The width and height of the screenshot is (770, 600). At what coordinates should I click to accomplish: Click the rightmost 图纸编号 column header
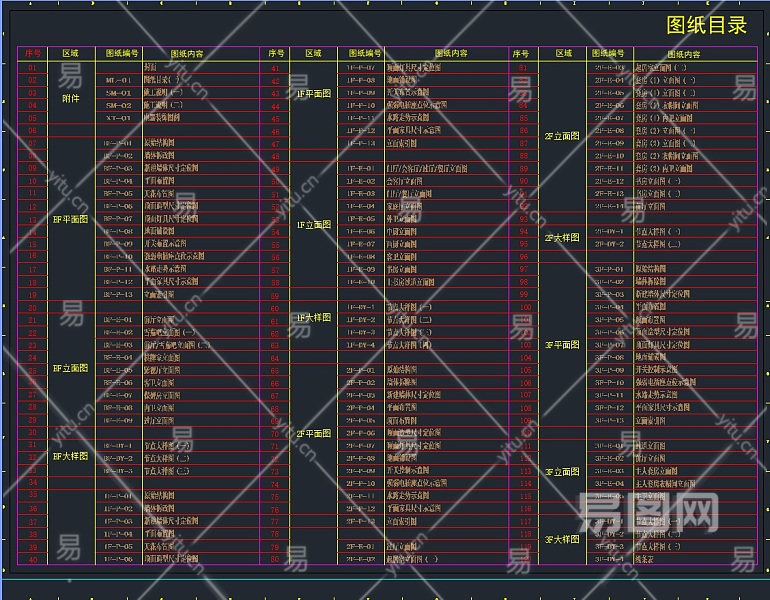point(608,53)
